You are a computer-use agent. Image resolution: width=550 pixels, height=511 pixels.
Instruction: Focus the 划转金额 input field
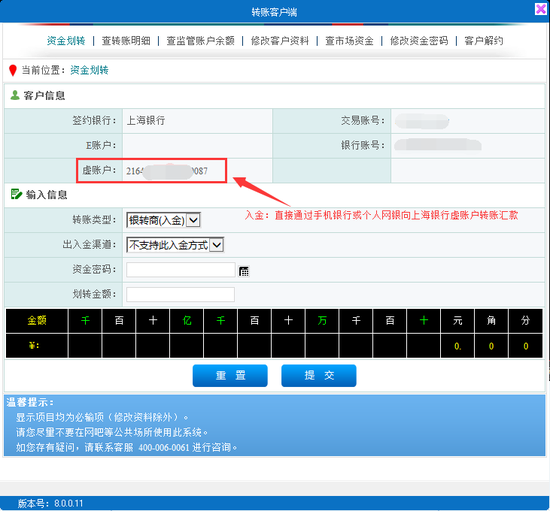pos(181,294)
